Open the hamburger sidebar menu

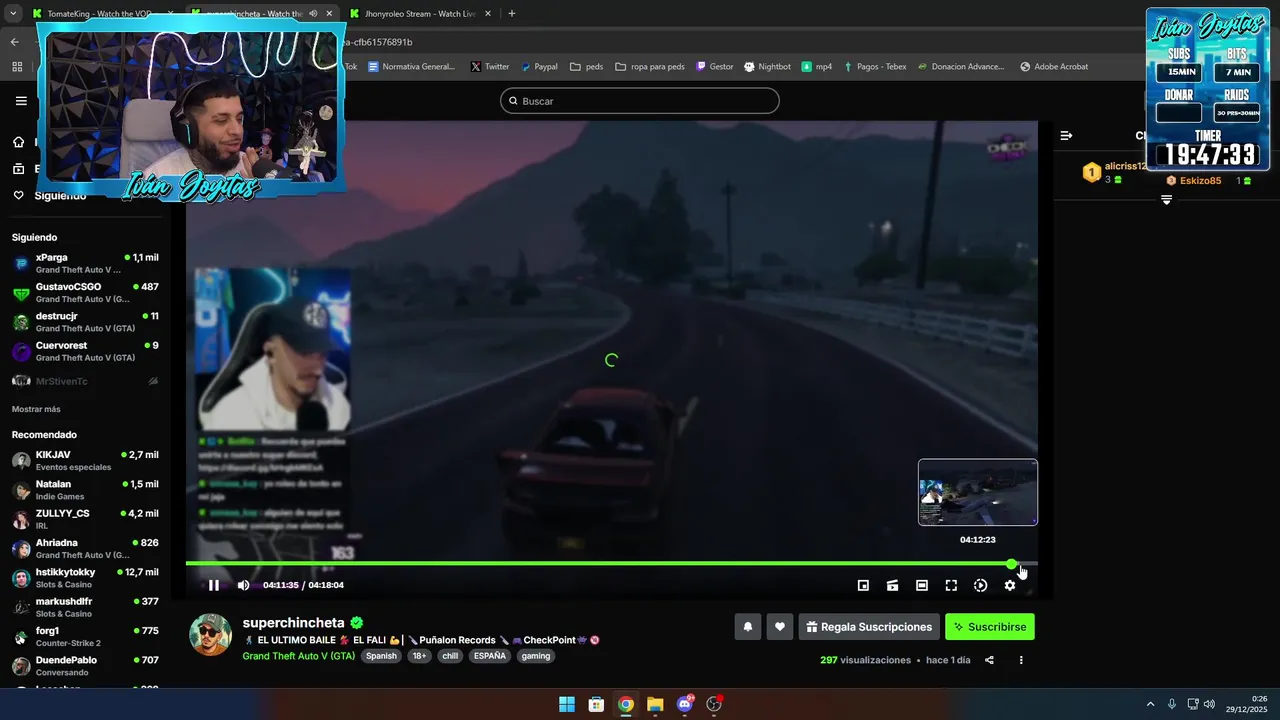coord(21,101)
